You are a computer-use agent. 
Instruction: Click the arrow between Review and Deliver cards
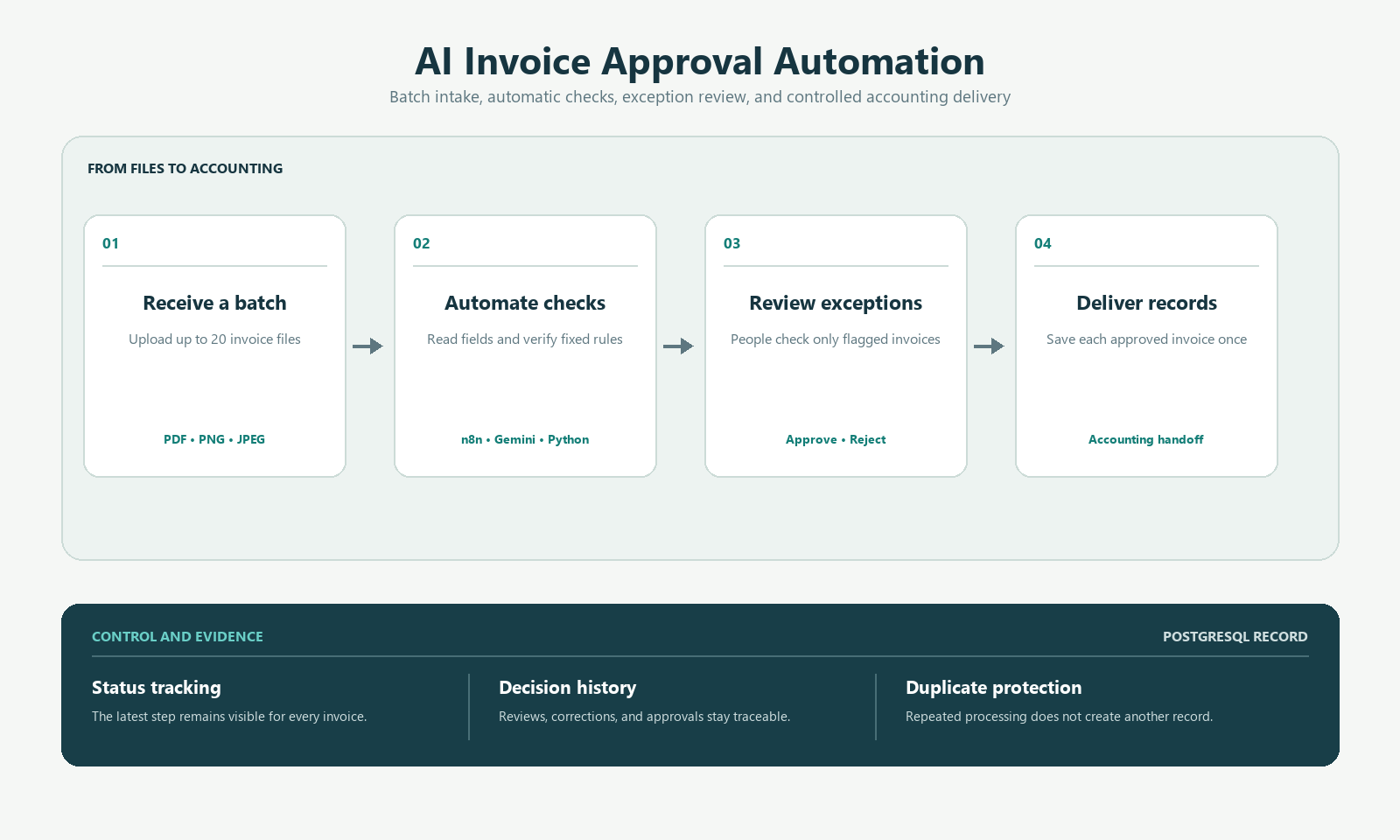pos(989,346)
